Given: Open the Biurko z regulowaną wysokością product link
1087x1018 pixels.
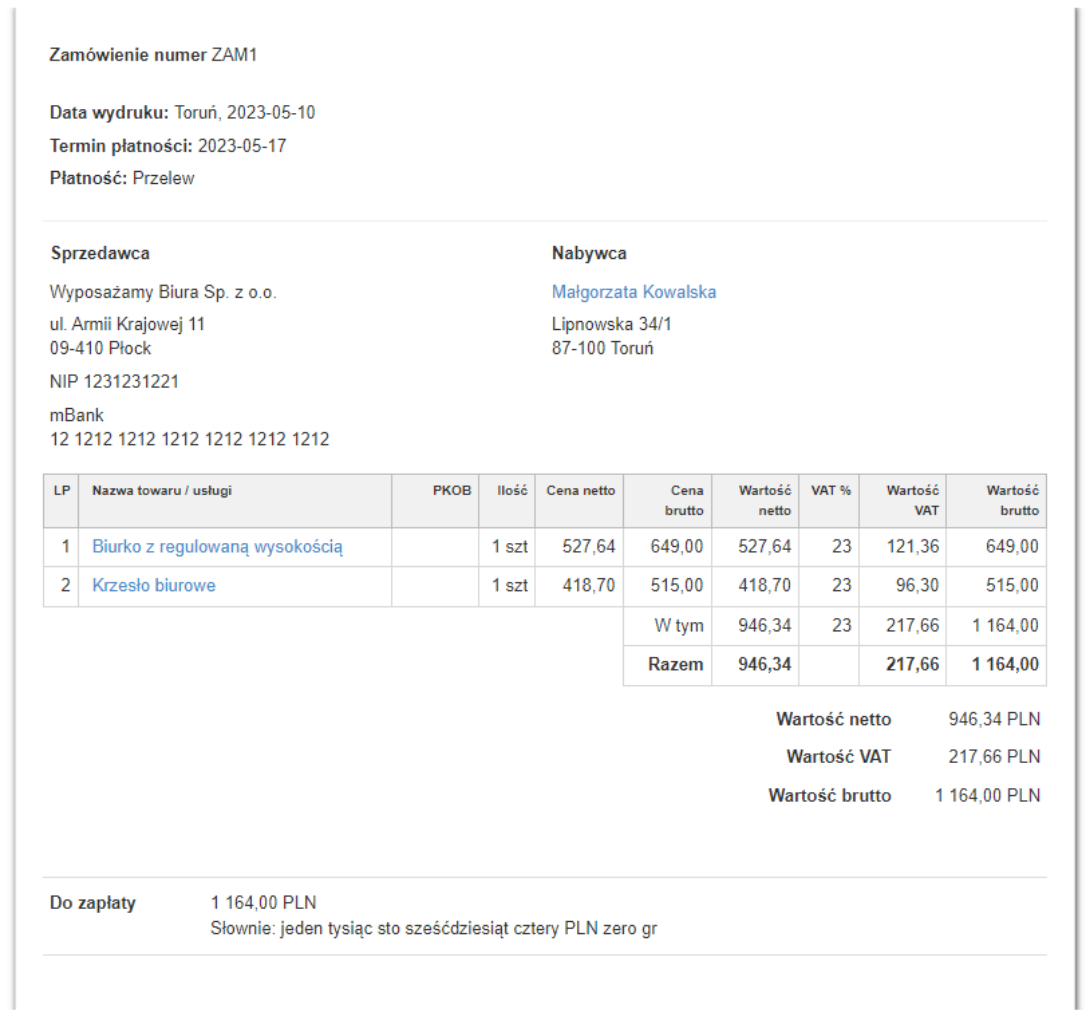Looking at the screenshot, I should [x=217, y=547].
